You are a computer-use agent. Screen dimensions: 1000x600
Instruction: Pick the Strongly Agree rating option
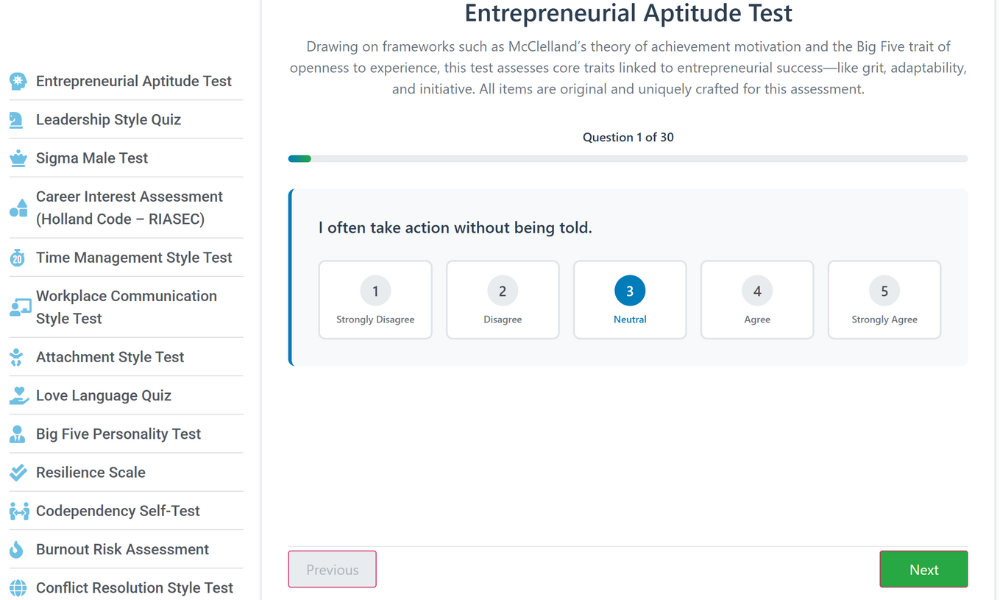[x=884, y=299]
